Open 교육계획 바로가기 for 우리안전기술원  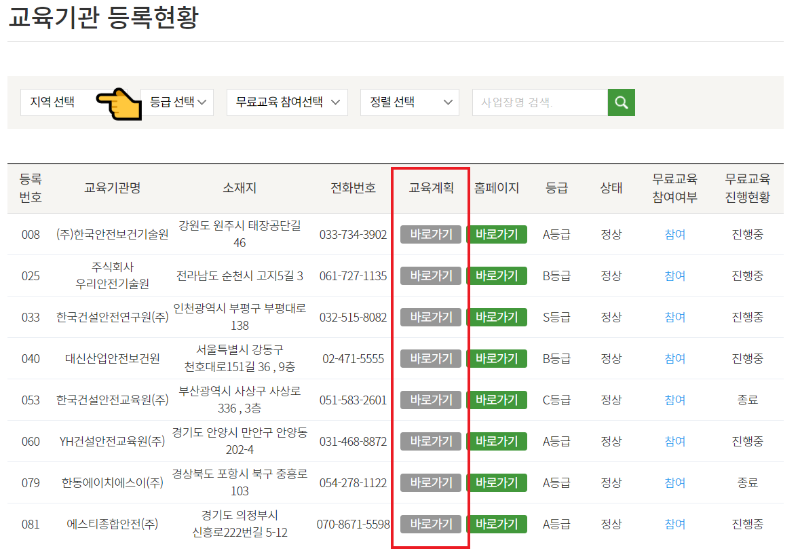431,276
